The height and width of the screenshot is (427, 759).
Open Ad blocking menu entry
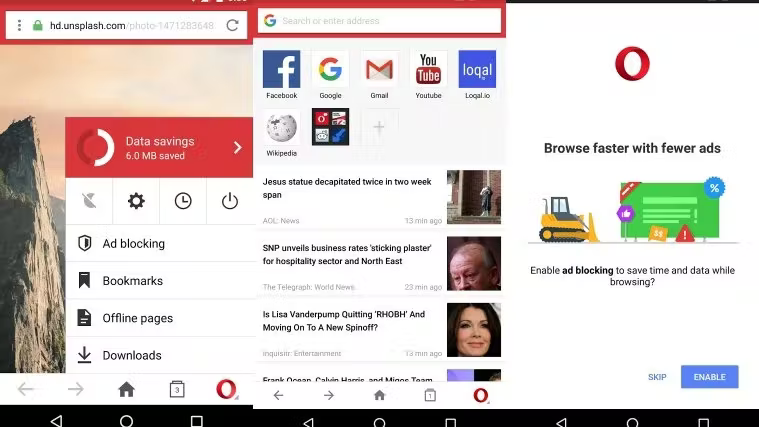[159, 244]
